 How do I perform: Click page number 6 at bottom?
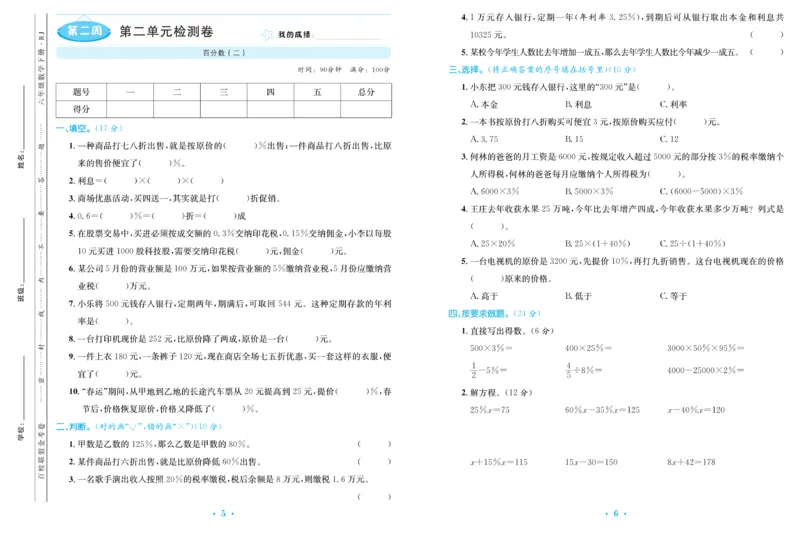click(x=616, y=514)
